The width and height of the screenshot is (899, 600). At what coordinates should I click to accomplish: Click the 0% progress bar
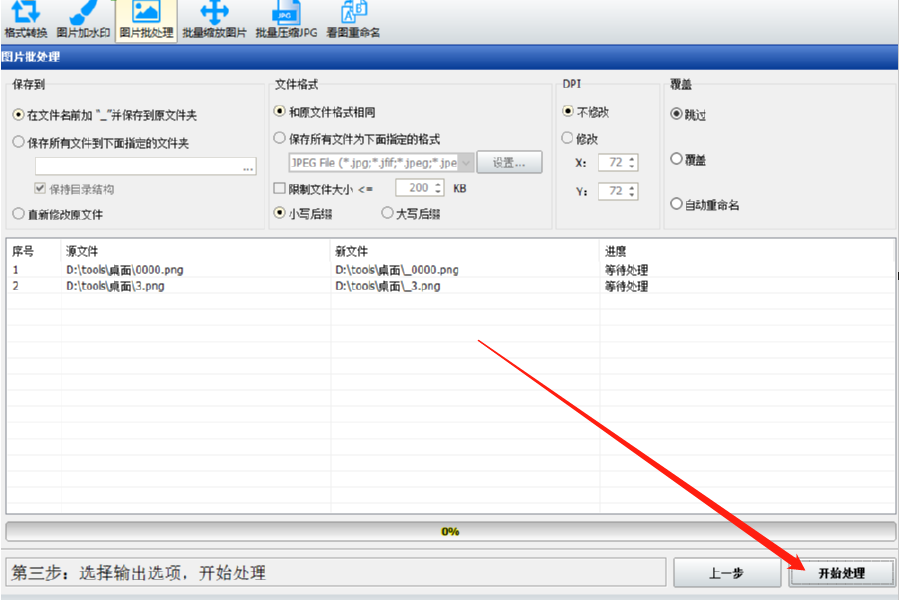point(450,532)
